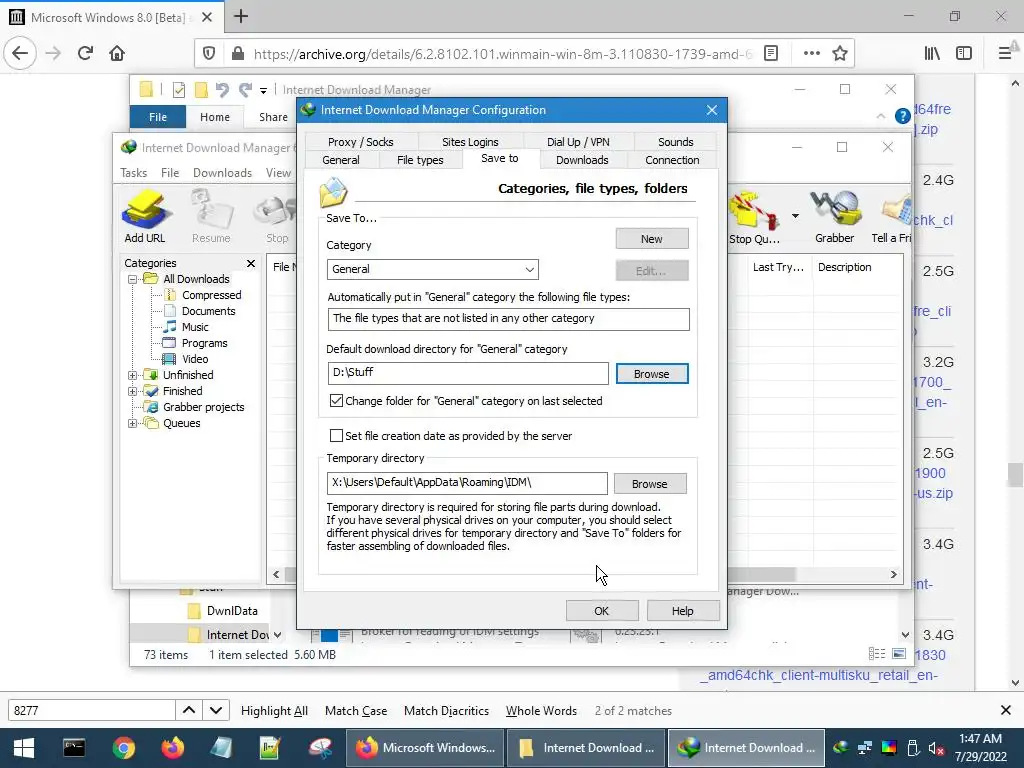Select the Compressed category

(212, 295)
